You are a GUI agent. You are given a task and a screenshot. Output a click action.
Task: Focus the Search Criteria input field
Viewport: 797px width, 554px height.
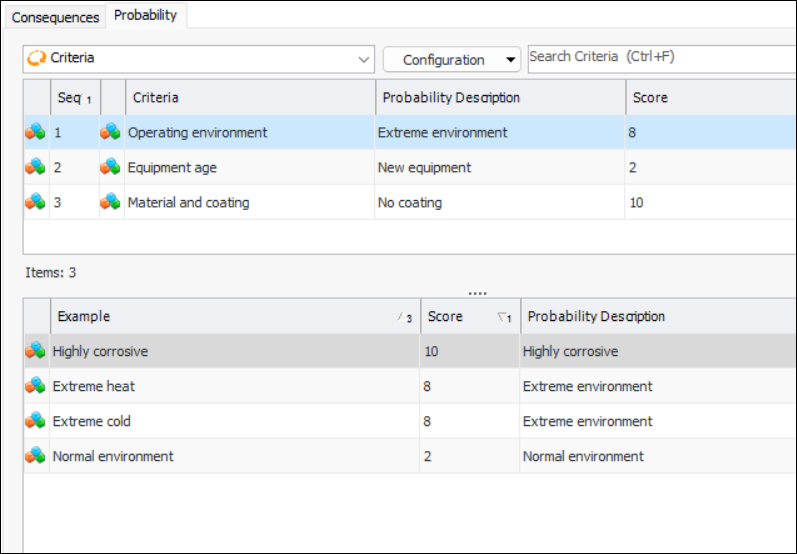(x=660, y=57)
